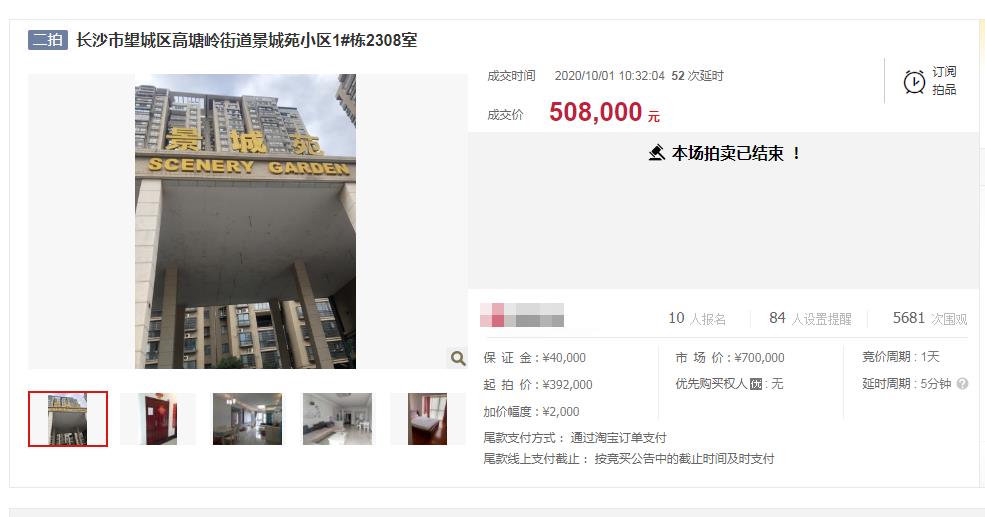The width and height of the screenshot is (985, 517).
Task: Click the blurred bidder name
Action: [522, 315]
